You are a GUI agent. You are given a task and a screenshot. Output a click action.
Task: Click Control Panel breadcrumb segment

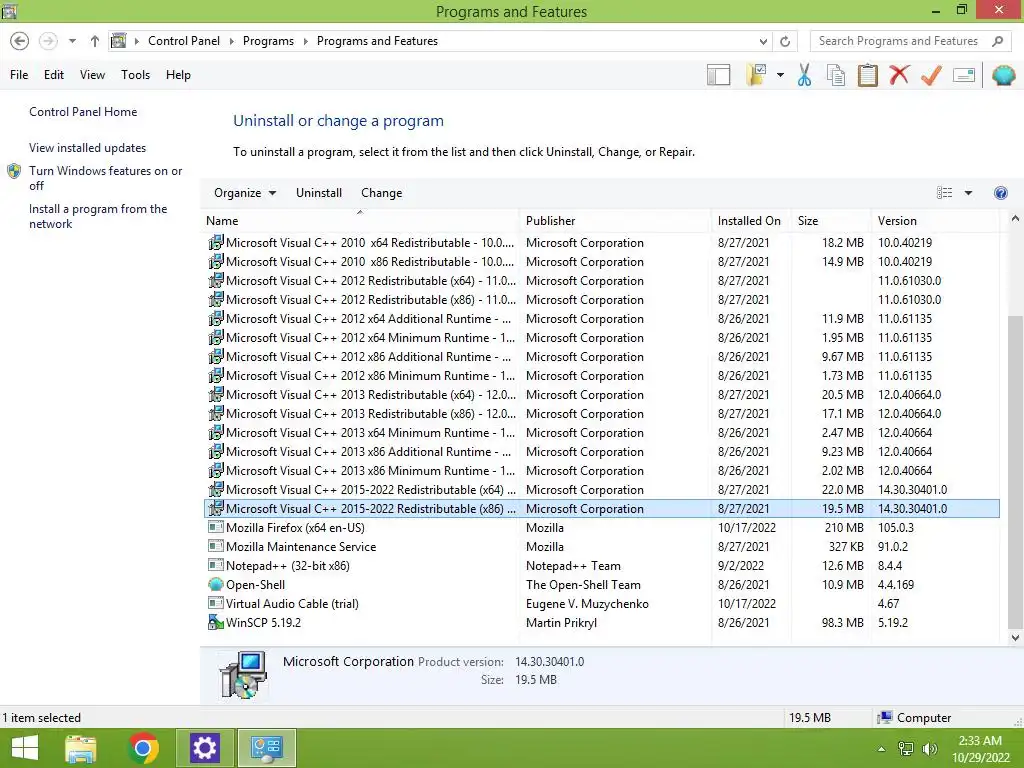point(184,41)
